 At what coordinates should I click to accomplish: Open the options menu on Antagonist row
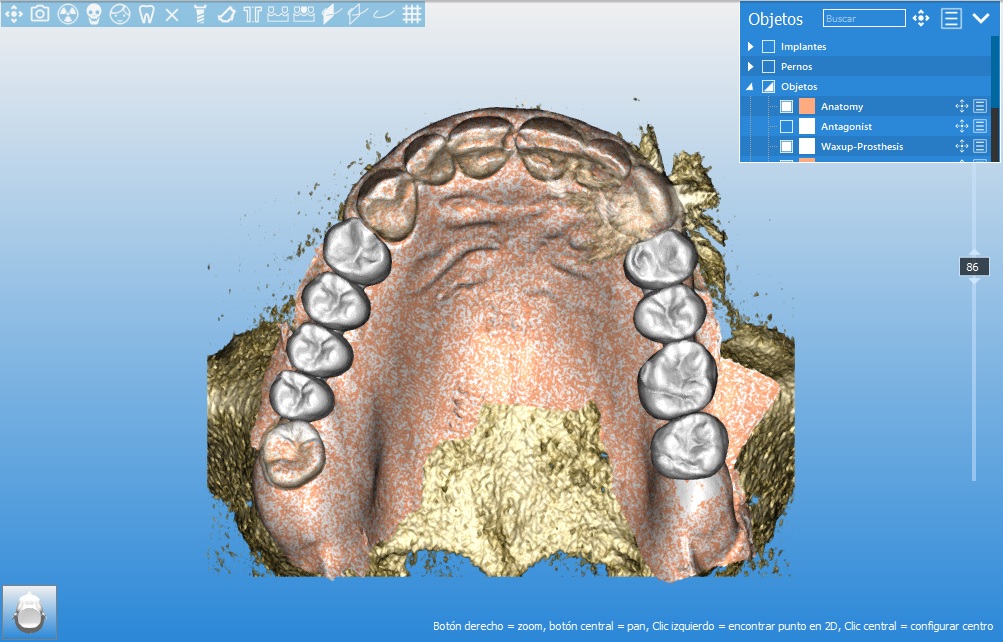pyautogui.click(x=980, y=126)
